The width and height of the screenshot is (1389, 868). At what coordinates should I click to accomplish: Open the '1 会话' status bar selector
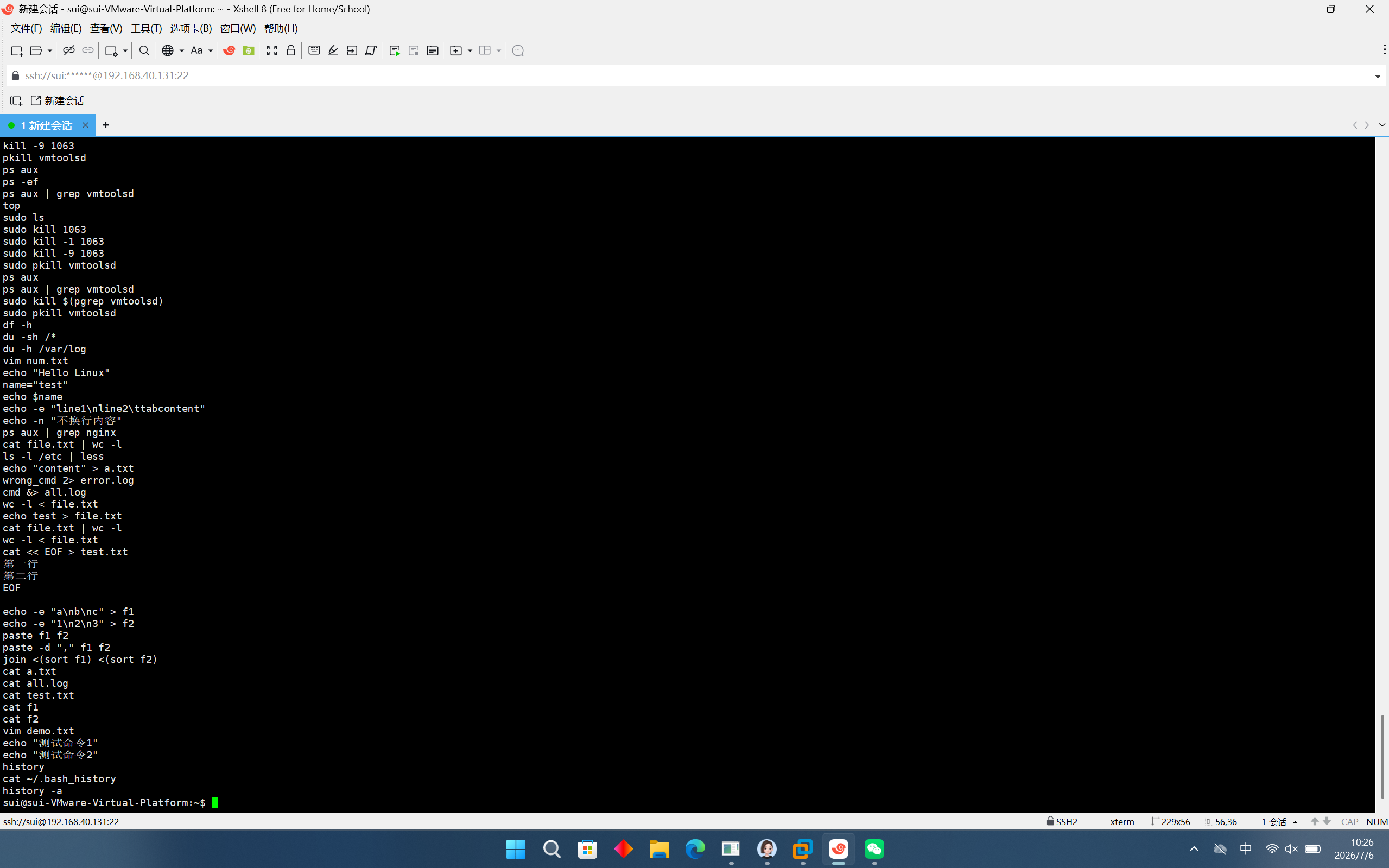pyautogui.click(x=1279, y=822)
